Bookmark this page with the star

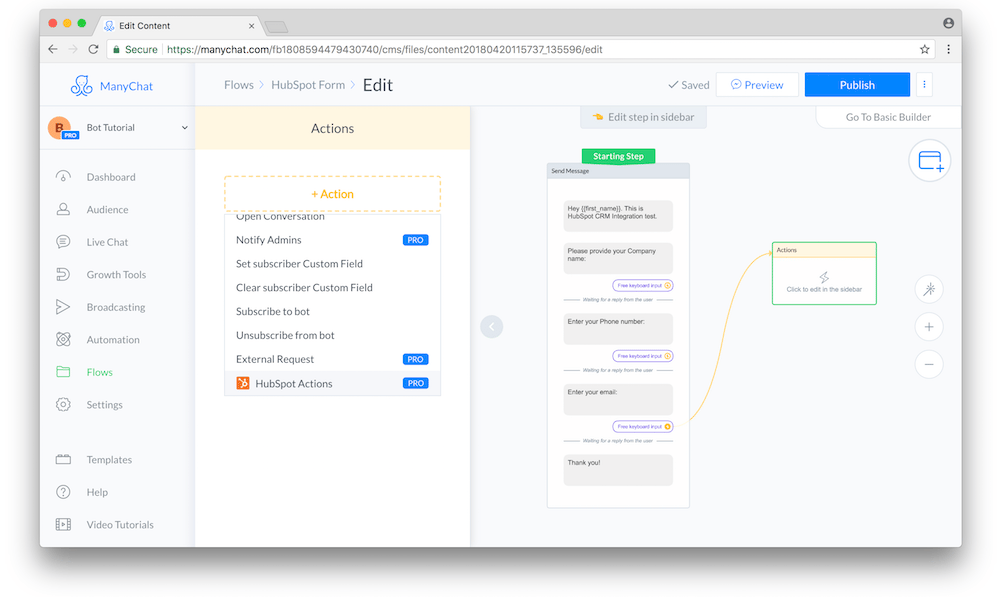coord(924,49)
